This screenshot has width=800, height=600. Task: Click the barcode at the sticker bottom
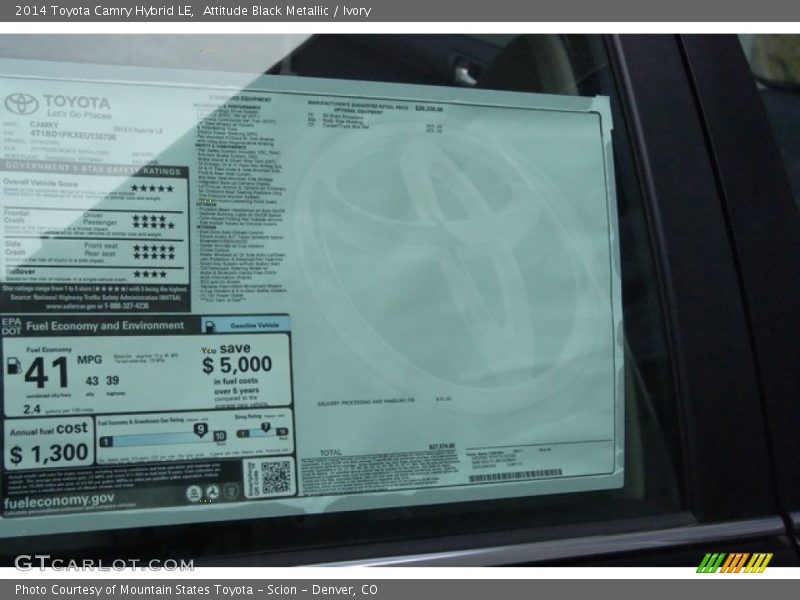pyautogui.click(x=515, y=476)
